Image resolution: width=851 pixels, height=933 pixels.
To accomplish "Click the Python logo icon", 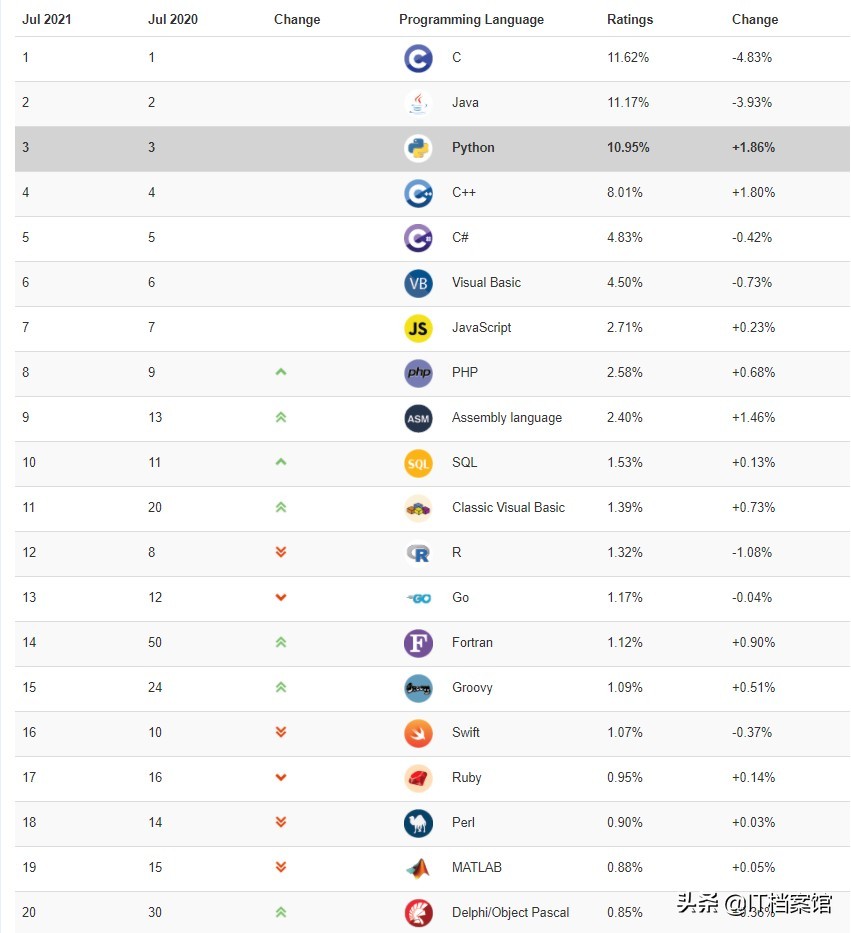I will click(418, 148).
